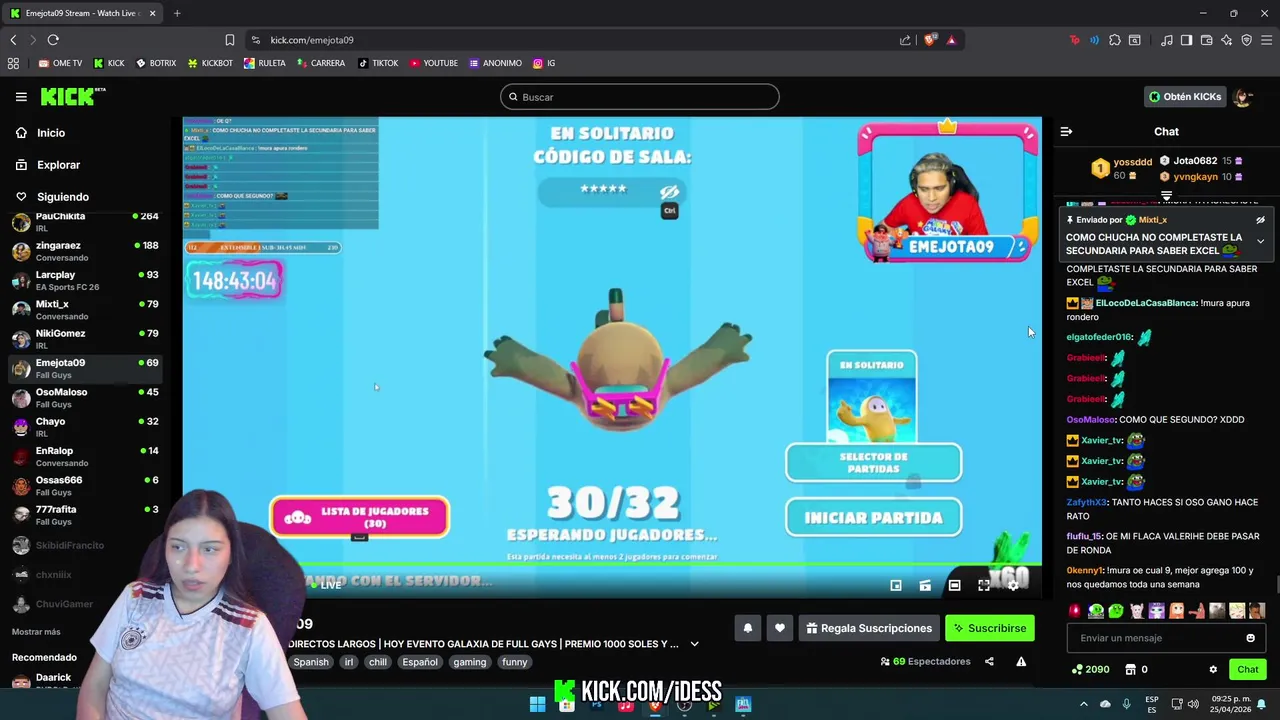Open the Windows Start menu
This screenshot has width=1280, height=720.
(537, 704)
